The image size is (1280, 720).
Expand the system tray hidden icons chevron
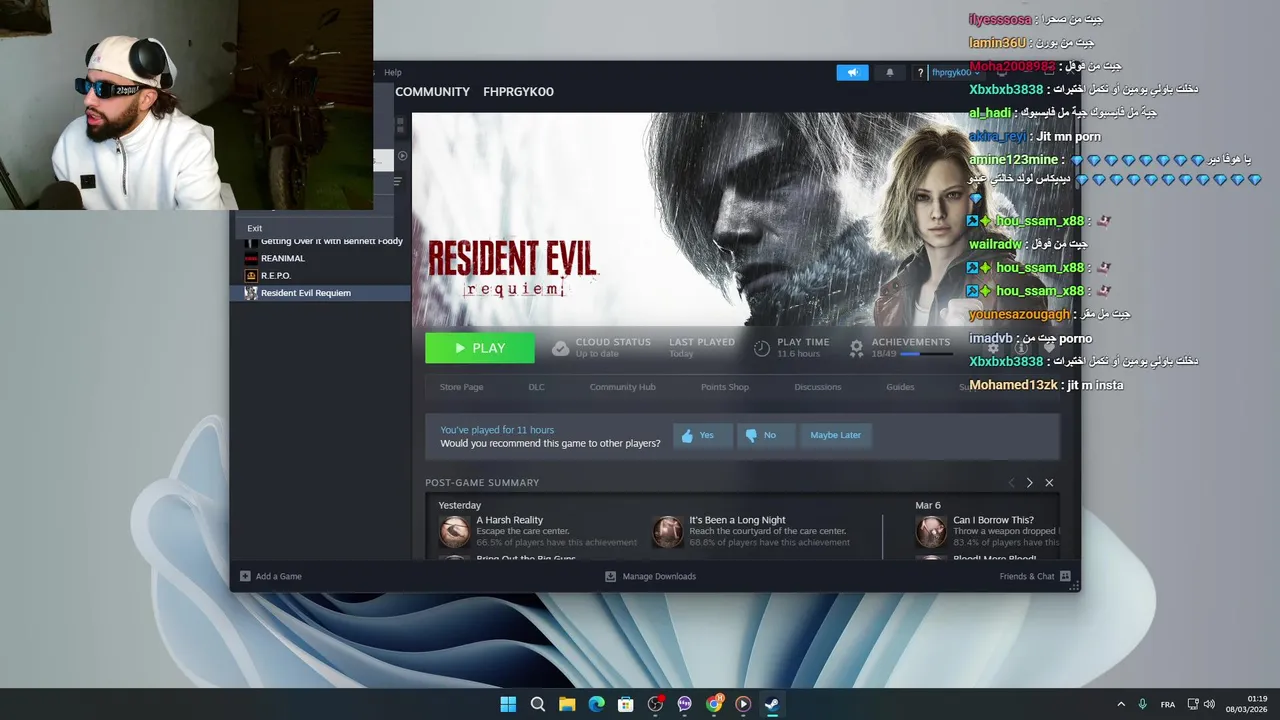tap(1121, 704)
